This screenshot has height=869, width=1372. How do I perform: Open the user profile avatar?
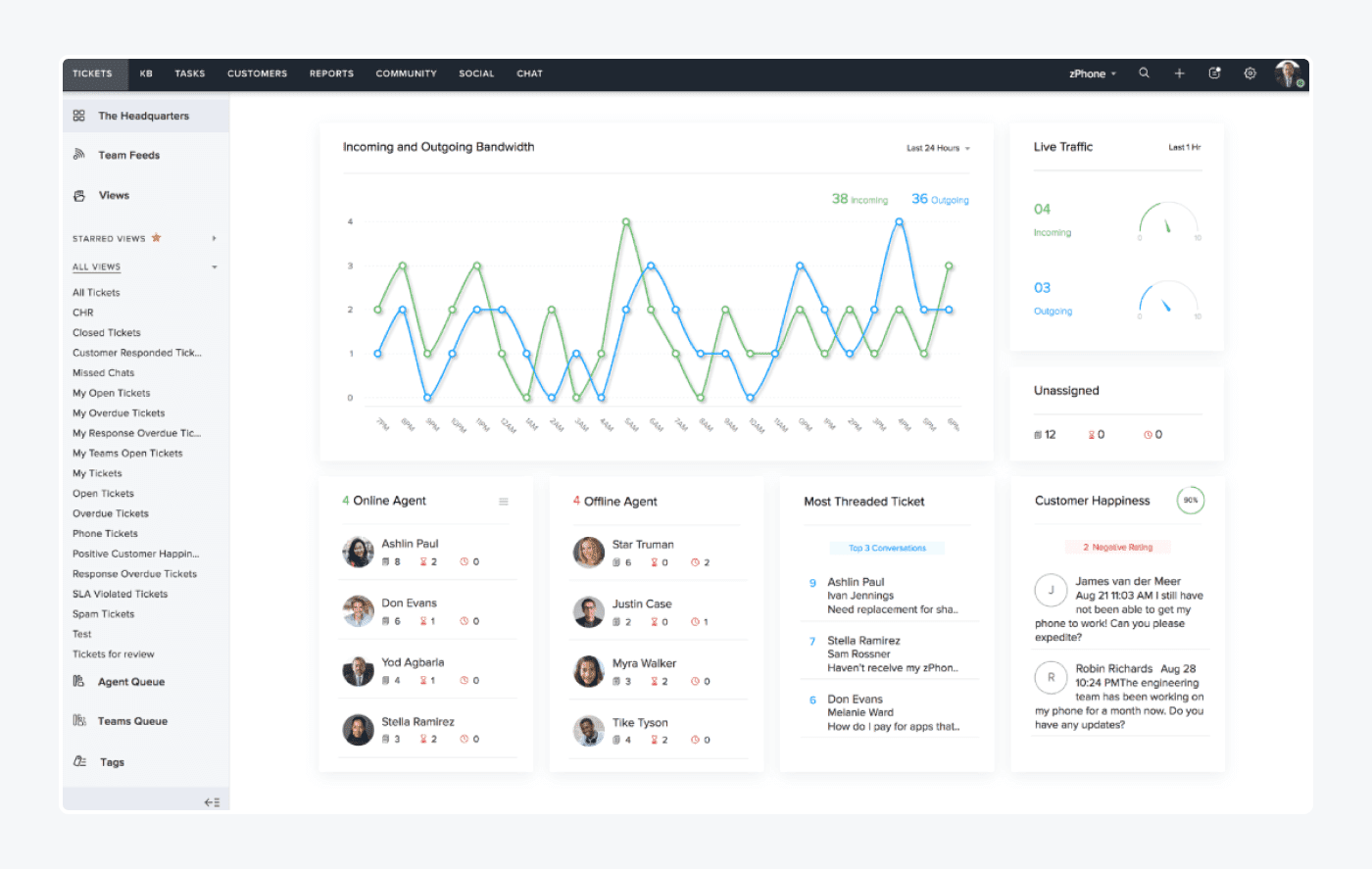(1288, 73)
